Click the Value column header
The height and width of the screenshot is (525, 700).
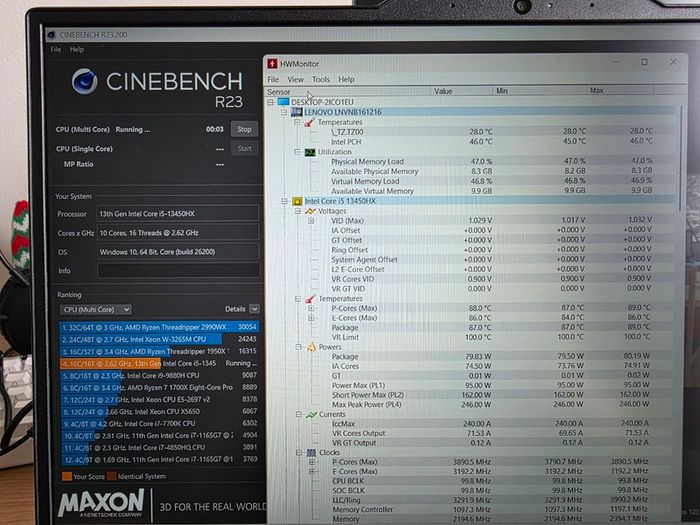point(462,91)
